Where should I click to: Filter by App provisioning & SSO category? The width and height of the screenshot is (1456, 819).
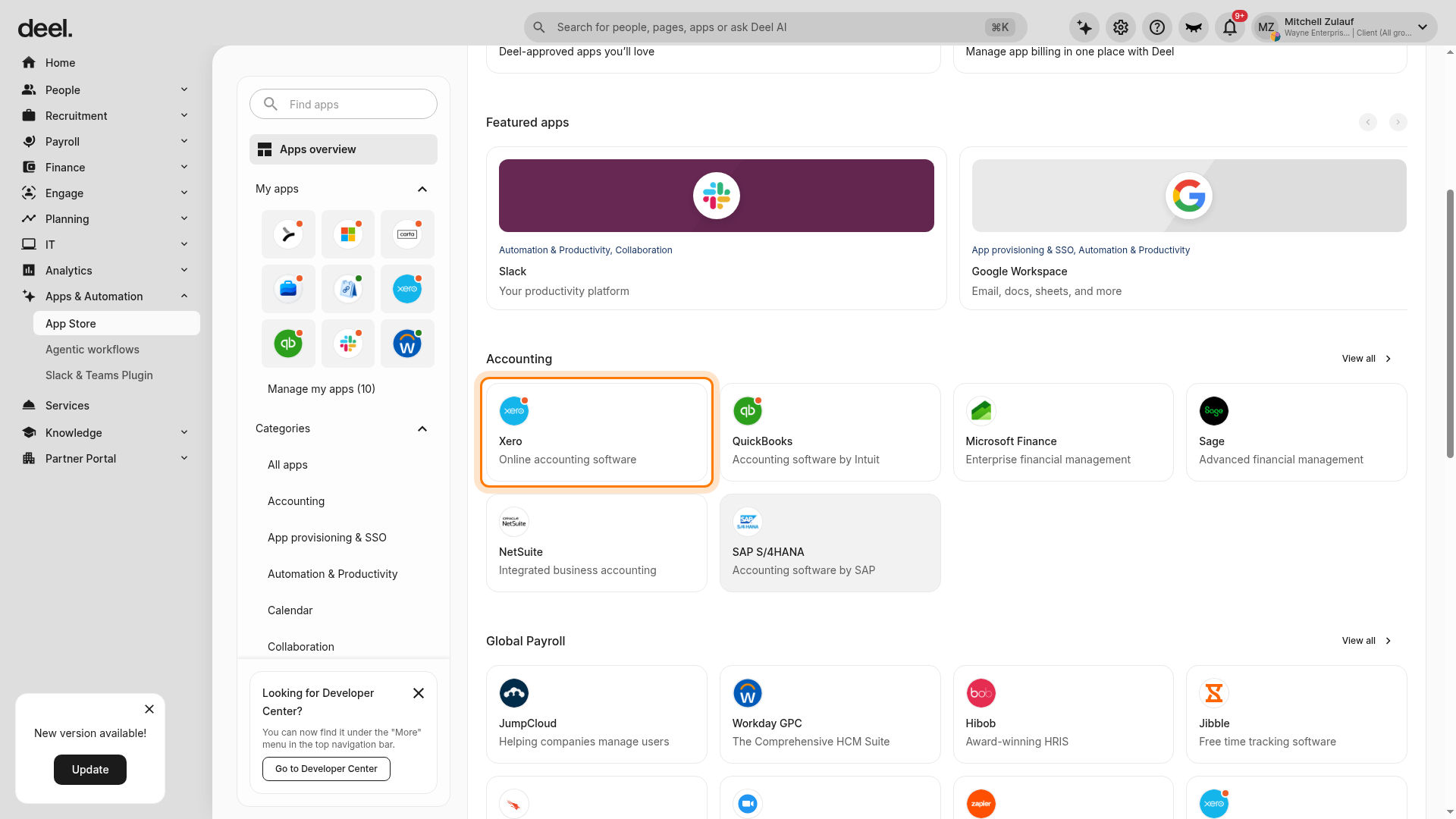327,538
